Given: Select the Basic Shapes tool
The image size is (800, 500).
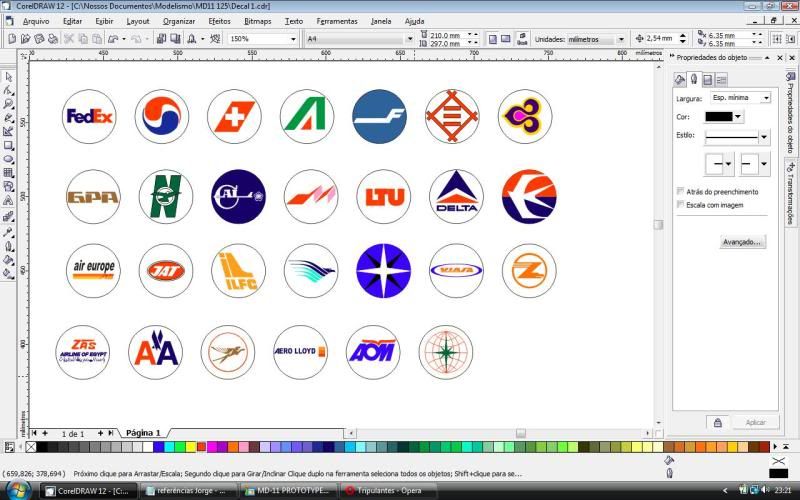Looking at the screenshot, I should click(8, 187).
